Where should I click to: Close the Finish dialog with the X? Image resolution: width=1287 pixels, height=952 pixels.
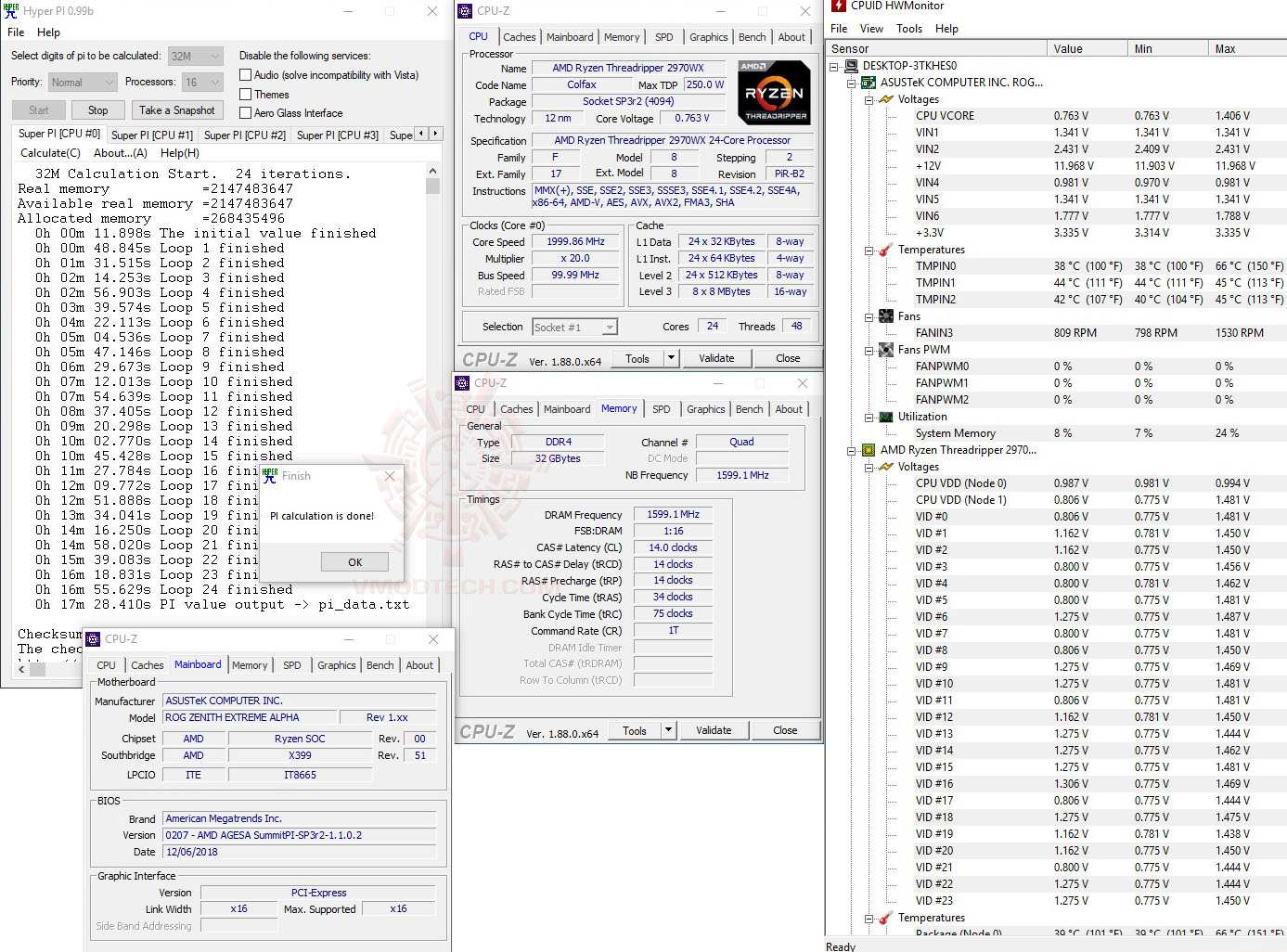click(x=390, y=476)
